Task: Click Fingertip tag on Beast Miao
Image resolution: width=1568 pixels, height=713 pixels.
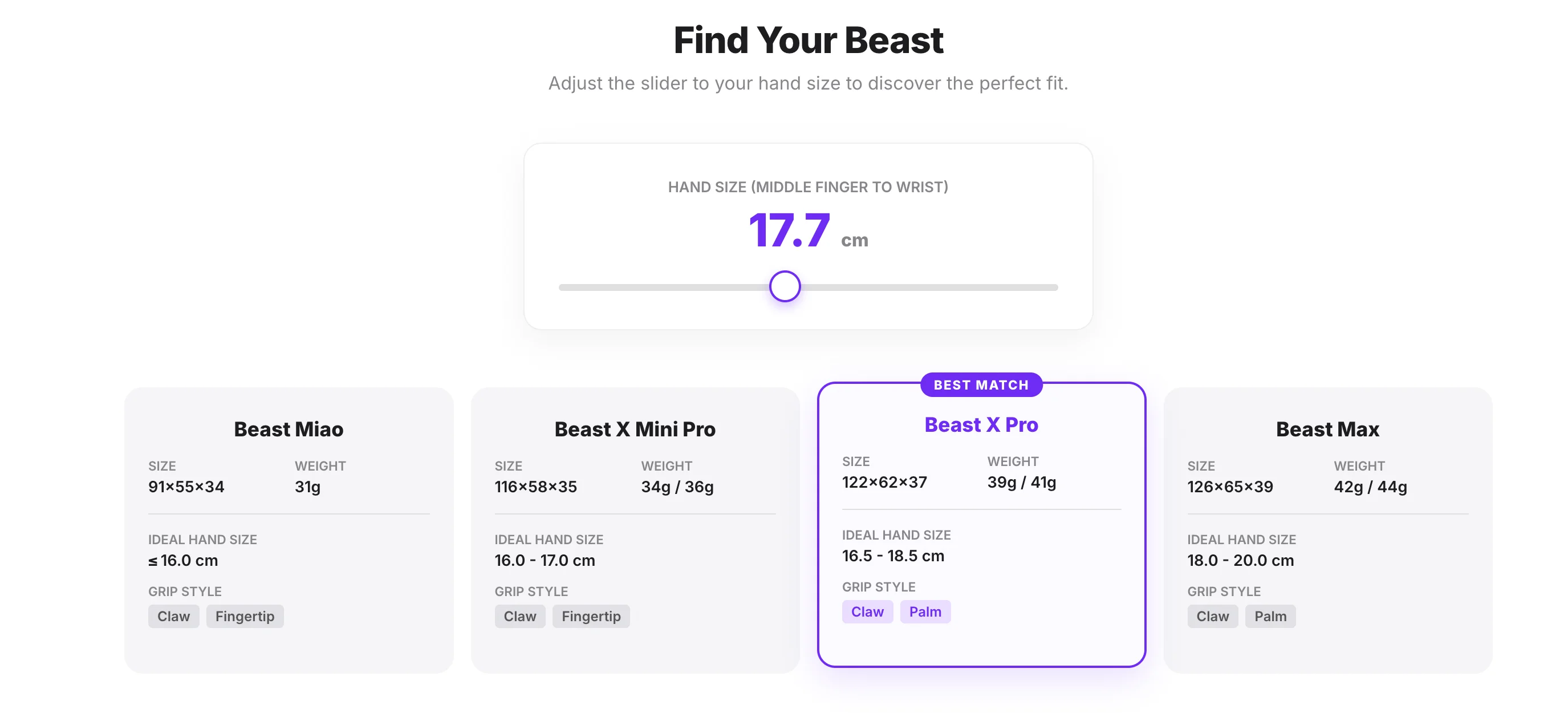Action: point(245,616)
